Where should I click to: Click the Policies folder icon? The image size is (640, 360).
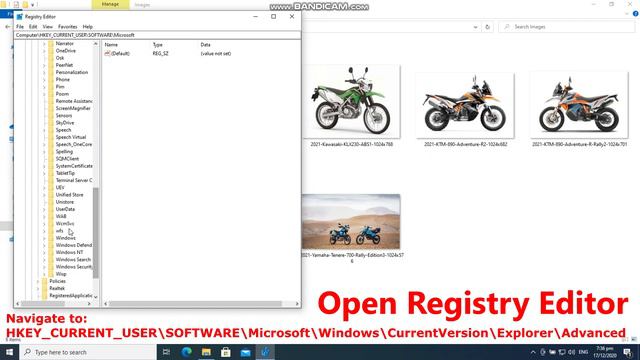44,281
